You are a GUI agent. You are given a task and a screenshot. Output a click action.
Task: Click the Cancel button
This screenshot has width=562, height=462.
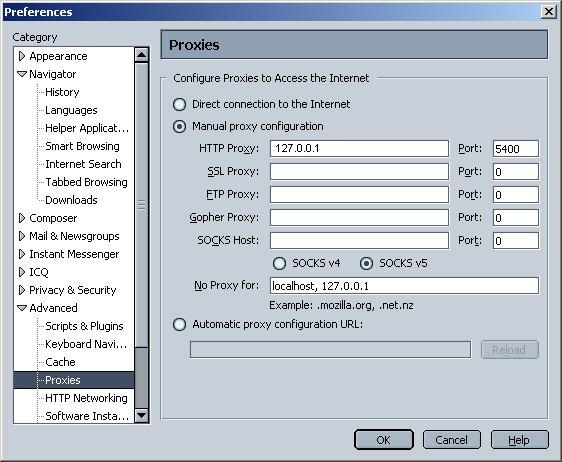pos(452,440)
